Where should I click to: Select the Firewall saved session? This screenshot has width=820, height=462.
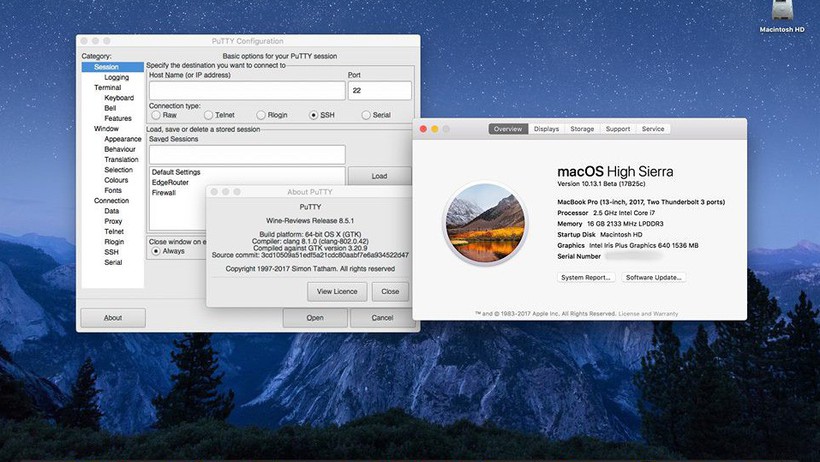tap(164, 193)
